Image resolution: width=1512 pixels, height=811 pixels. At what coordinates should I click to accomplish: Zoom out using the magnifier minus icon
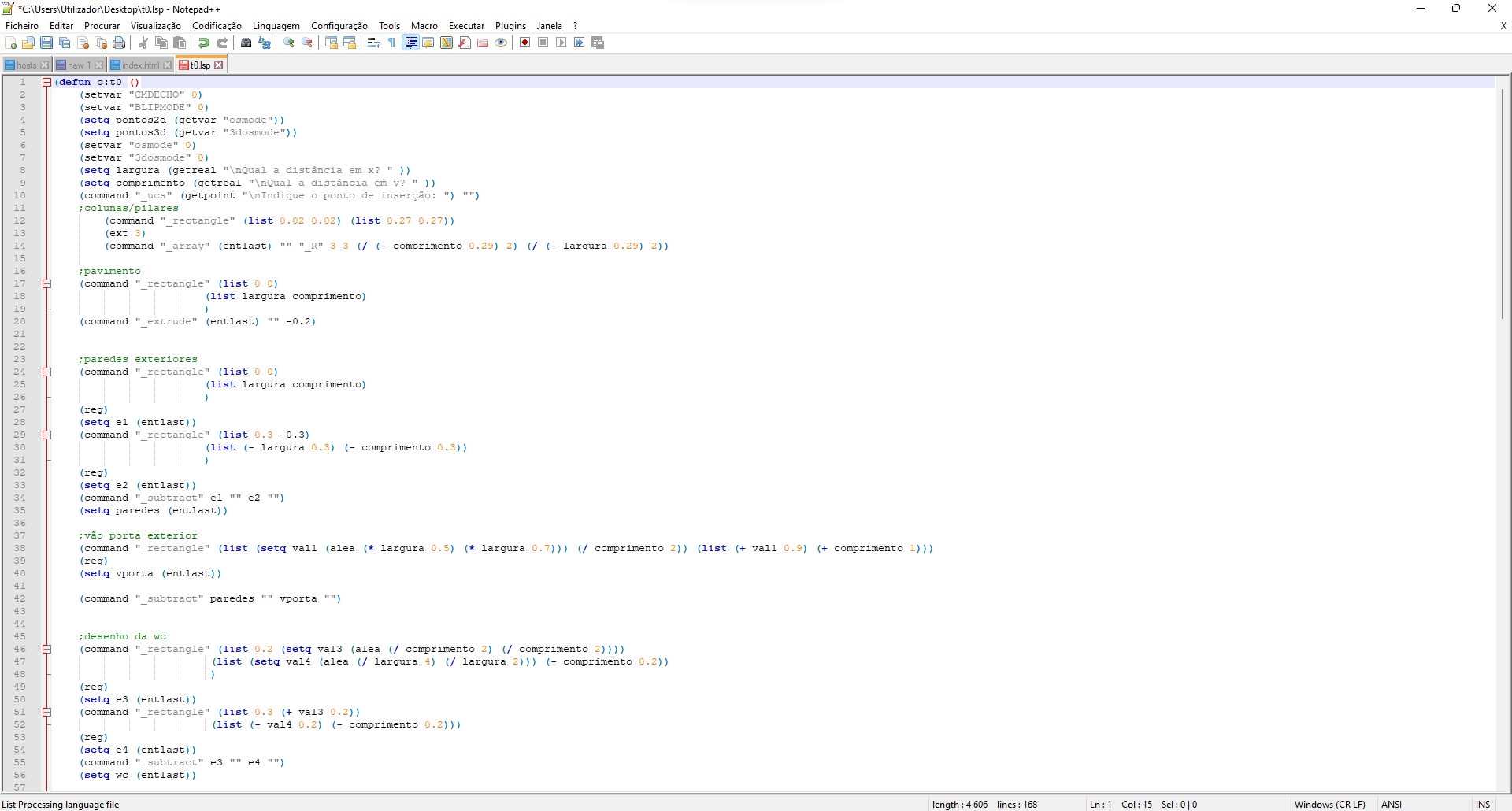(307, 43)
